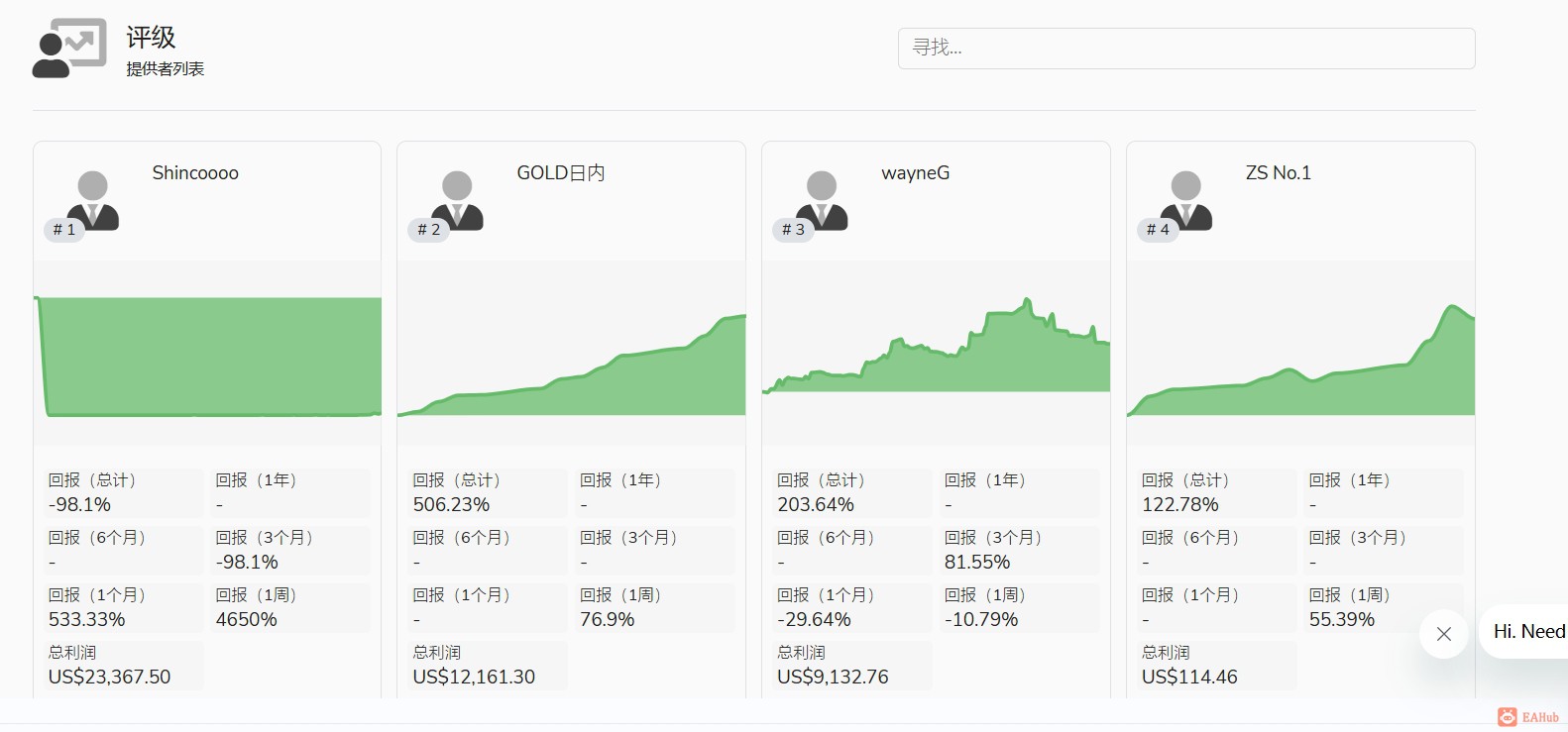Viewport: 1568px width, 732px height.
Task: Click GOLD日内 provider avatar icon
Action: 457,200
